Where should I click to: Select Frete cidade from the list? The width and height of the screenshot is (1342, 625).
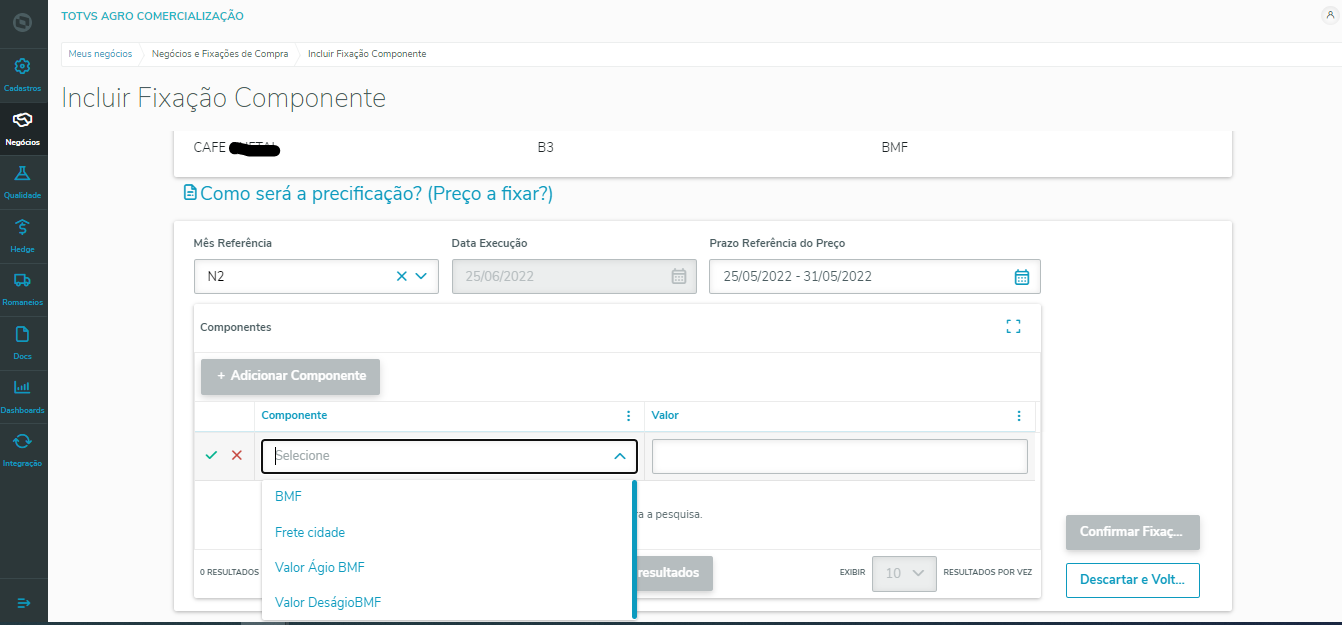coord(447,532)
